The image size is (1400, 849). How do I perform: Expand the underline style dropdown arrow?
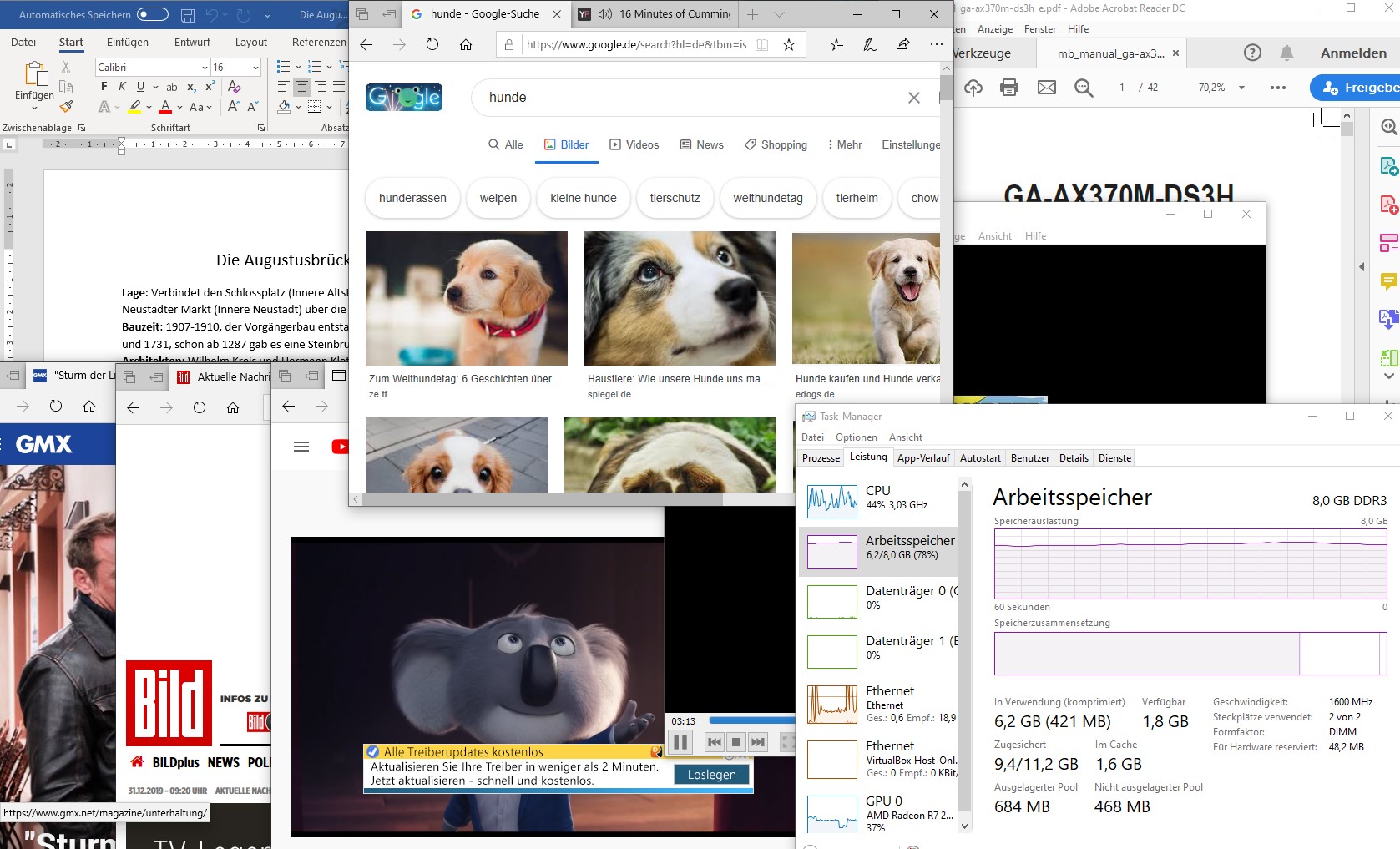tap(155, 87)
